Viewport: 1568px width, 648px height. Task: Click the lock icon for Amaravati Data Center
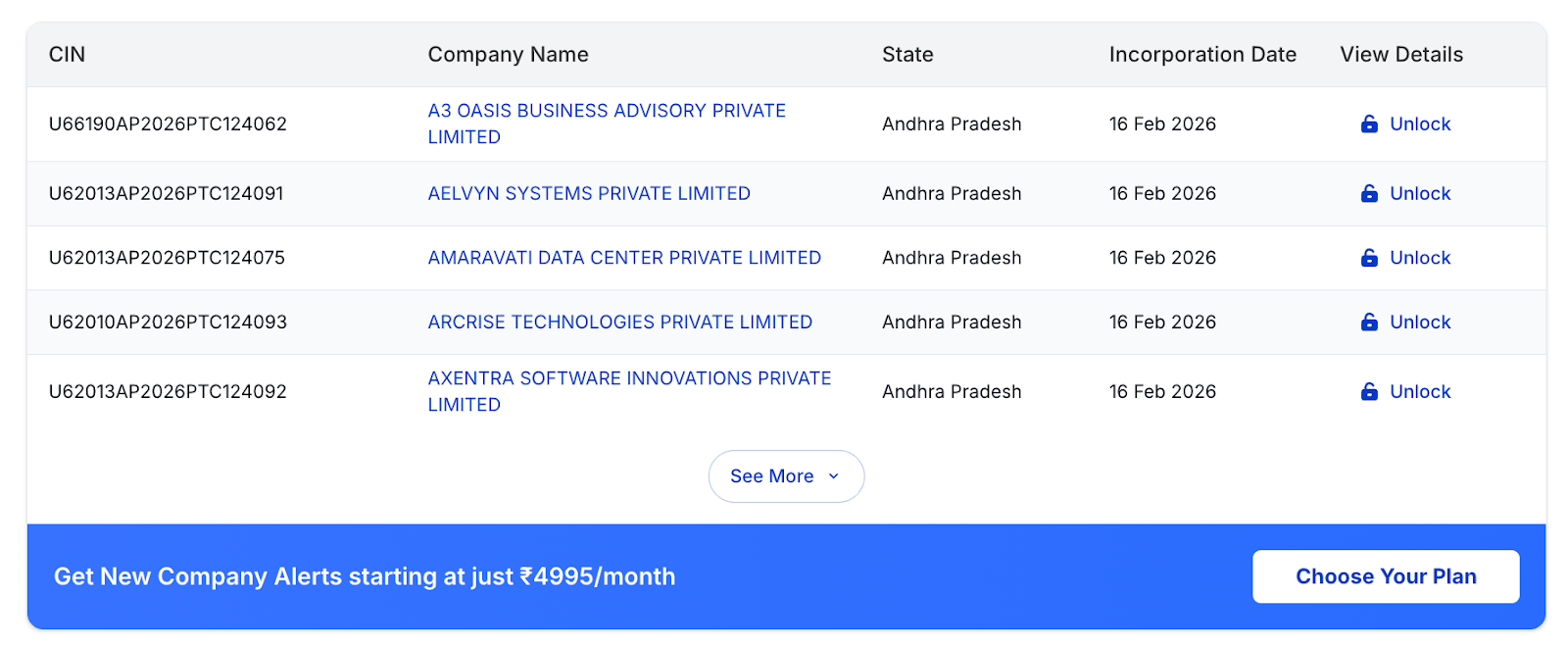pos(1369,258)
